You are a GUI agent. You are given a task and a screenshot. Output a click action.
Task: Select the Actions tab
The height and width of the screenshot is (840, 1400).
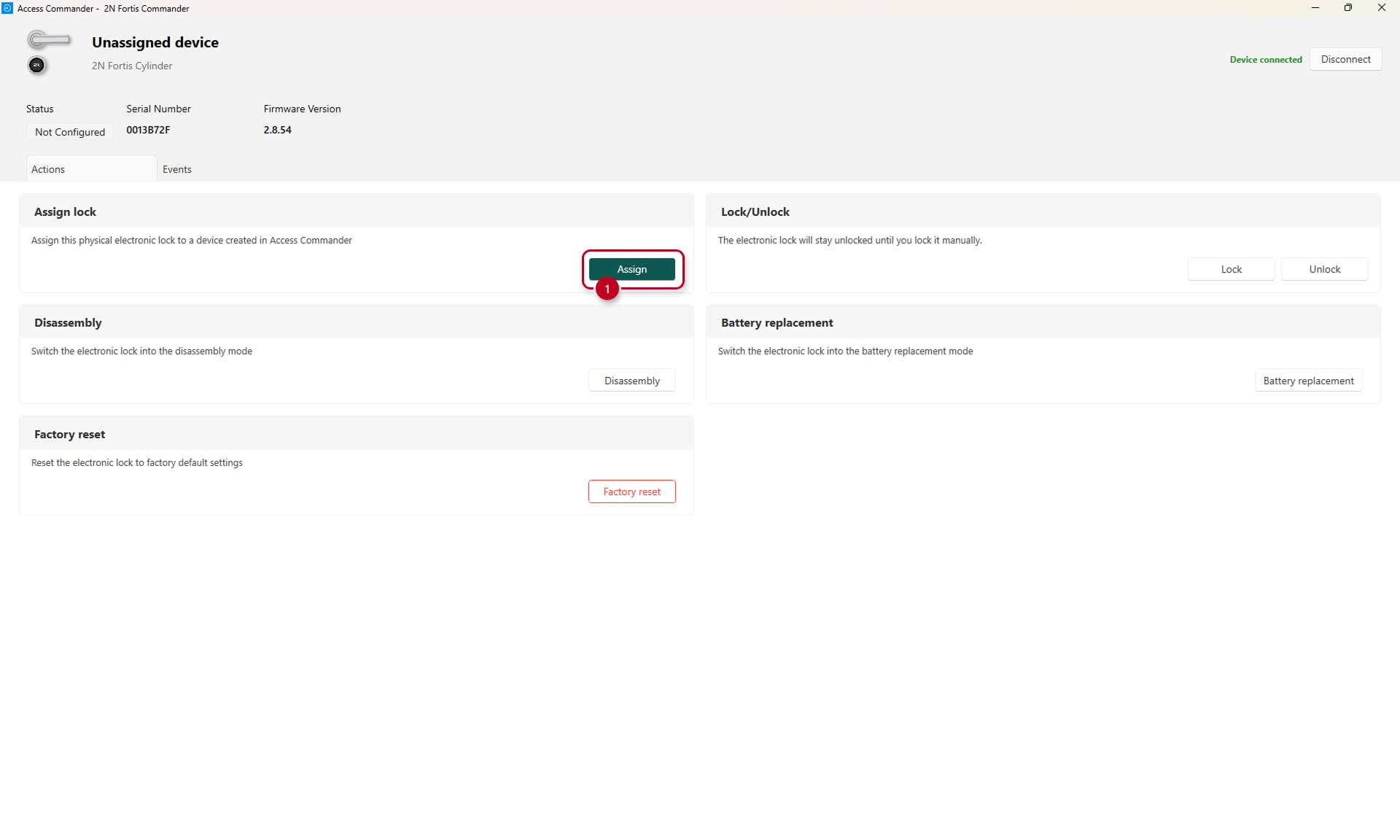point(91,169)
